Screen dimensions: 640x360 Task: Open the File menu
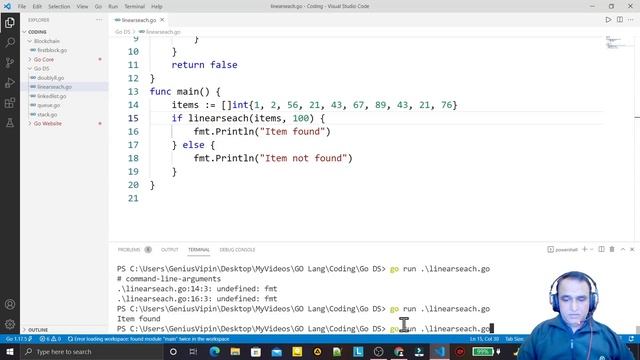click(22, 7)
